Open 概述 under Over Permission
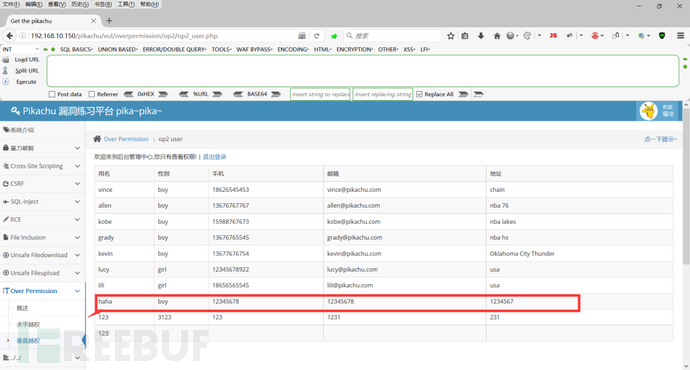Viewport: 690px width, 370px height. pyautogui.click(x=22, y=308)
